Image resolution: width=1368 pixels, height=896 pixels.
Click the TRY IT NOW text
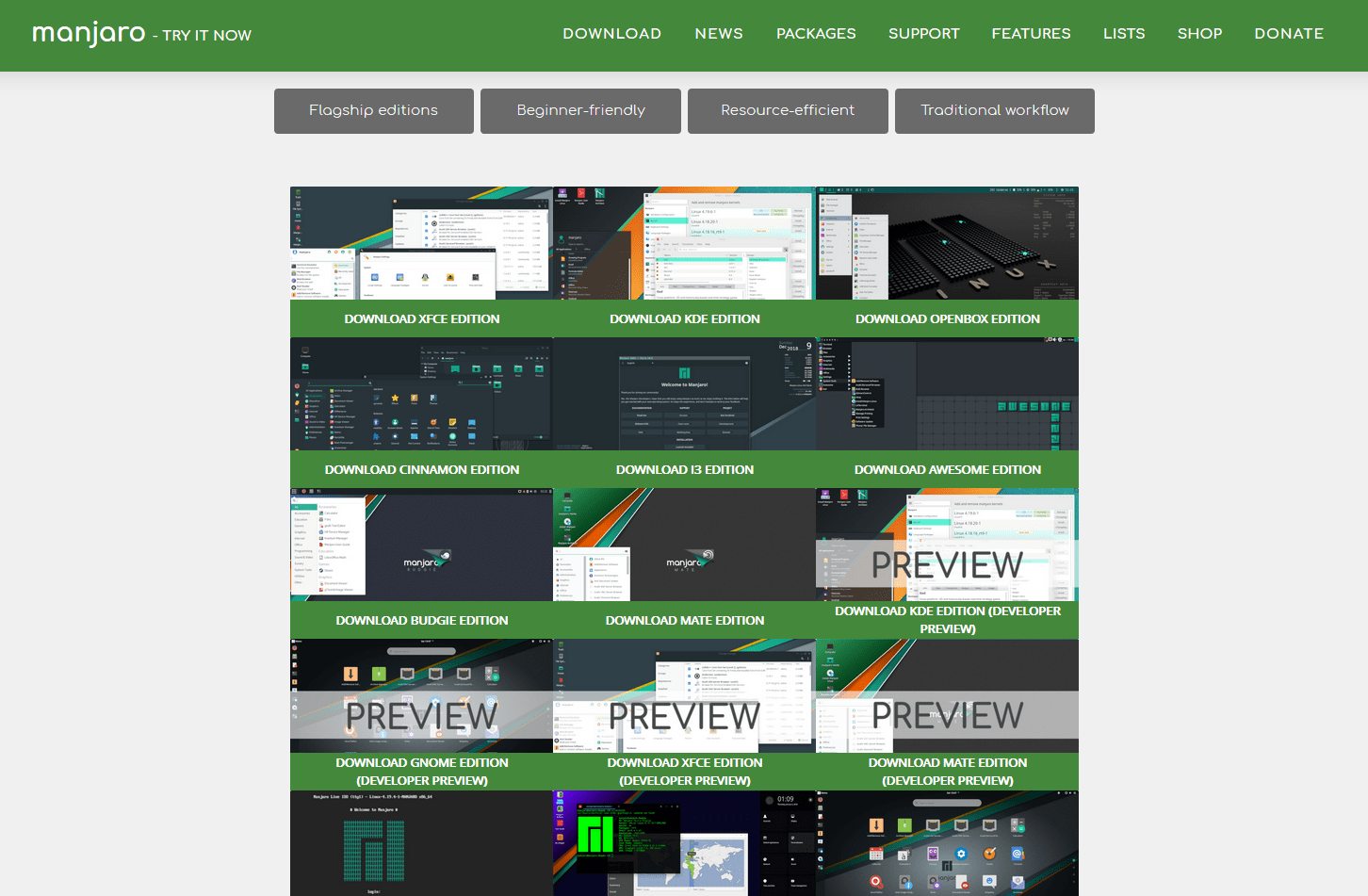click(x=204, y=36)
